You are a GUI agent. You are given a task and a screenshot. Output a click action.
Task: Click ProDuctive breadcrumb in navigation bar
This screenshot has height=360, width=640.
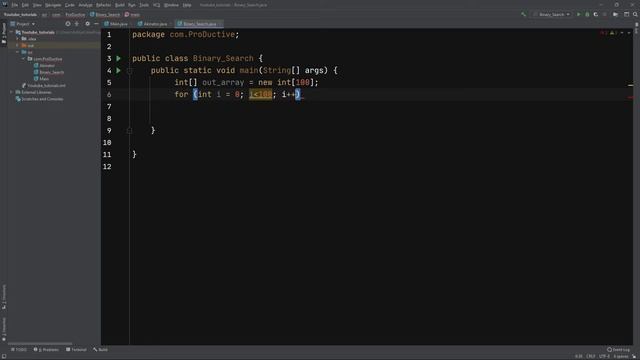pyautogui.click(x=76, y=14)
